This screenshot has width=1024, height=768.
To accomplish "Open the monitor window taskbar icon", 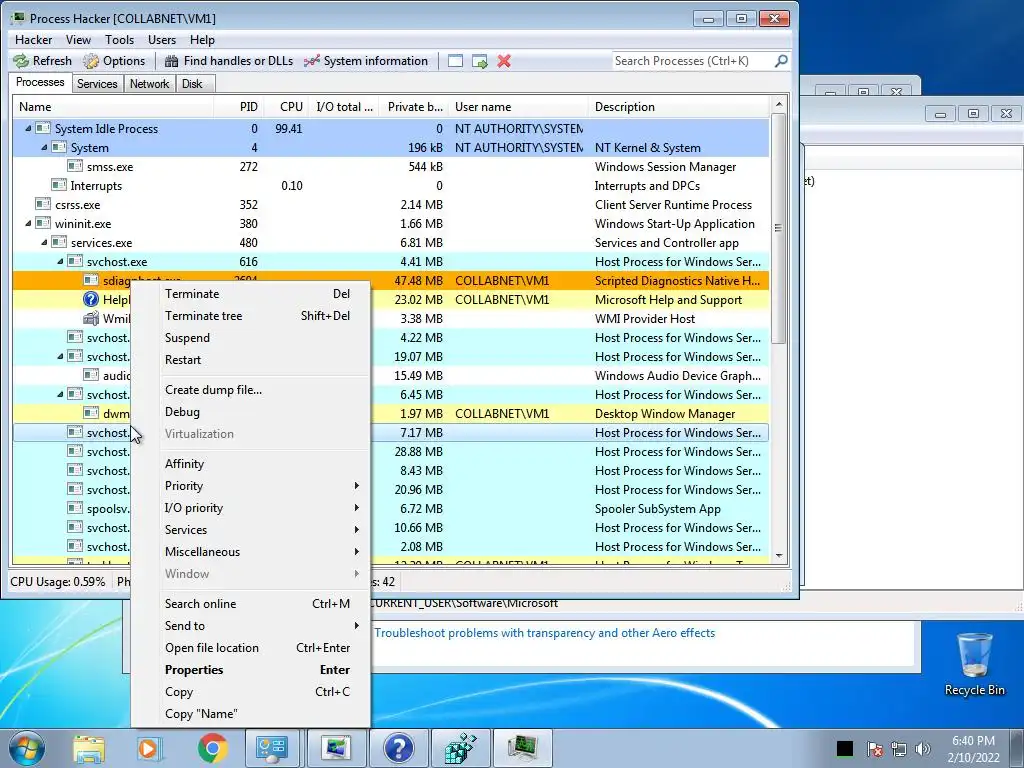I will click(336, 748).
